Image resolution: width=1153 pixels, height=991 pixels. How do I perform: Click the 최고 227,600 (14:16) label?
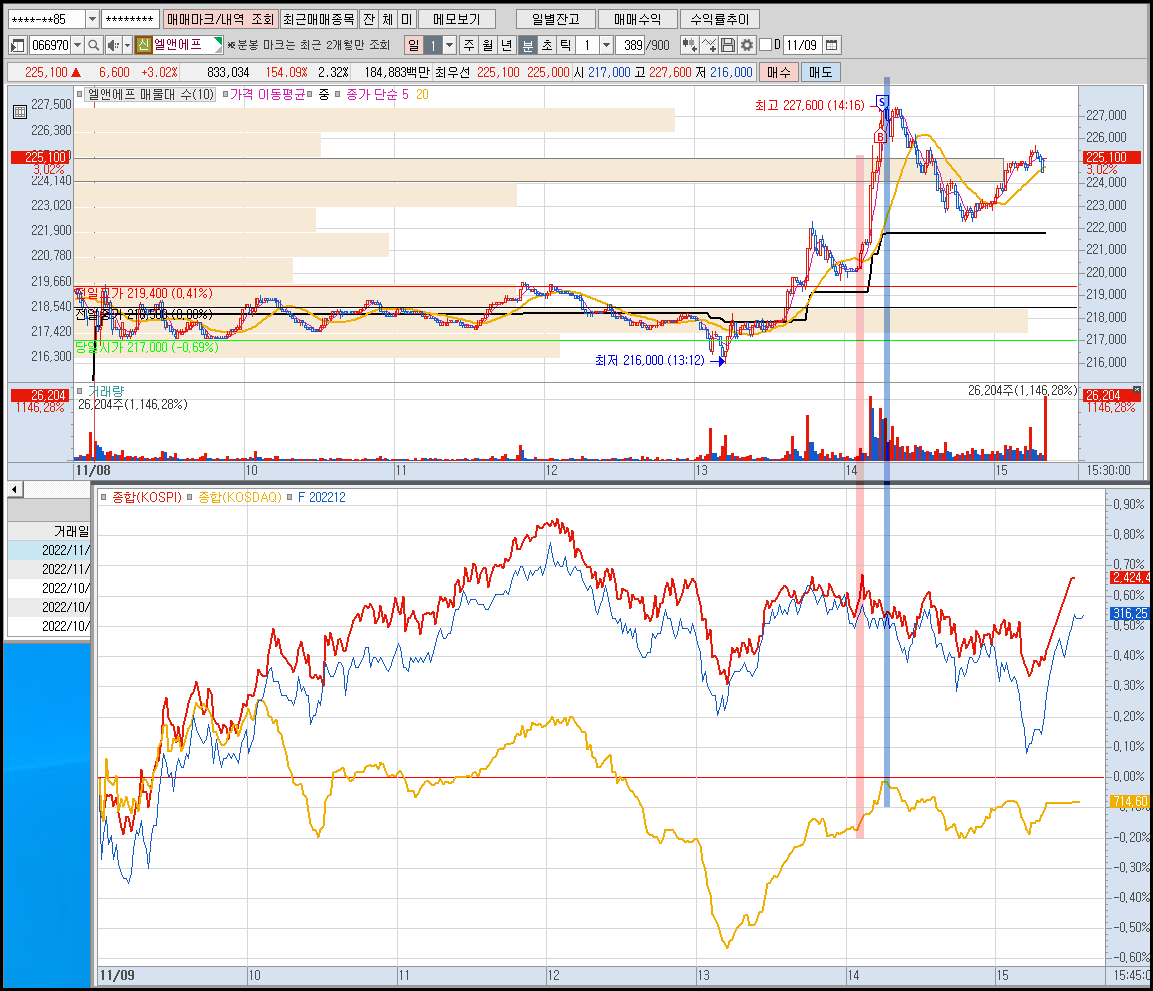point(810,105)
